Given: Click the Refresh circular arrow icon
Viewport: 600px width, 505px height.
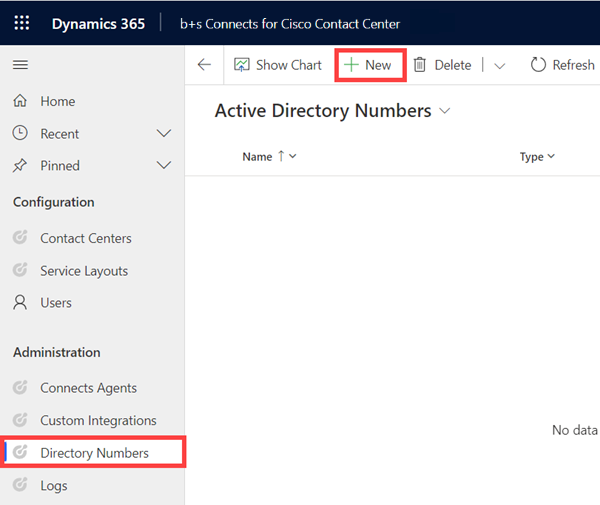Looking at the screenshot, I should [x=538, y=65].
